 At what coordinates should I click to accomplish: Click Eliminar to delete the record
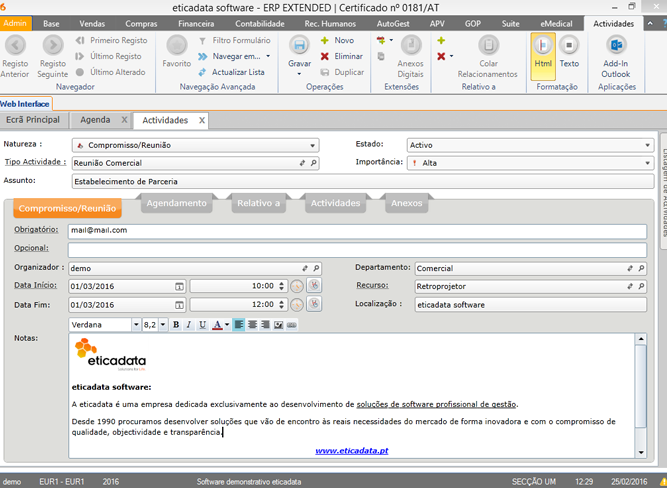point(341,56)
